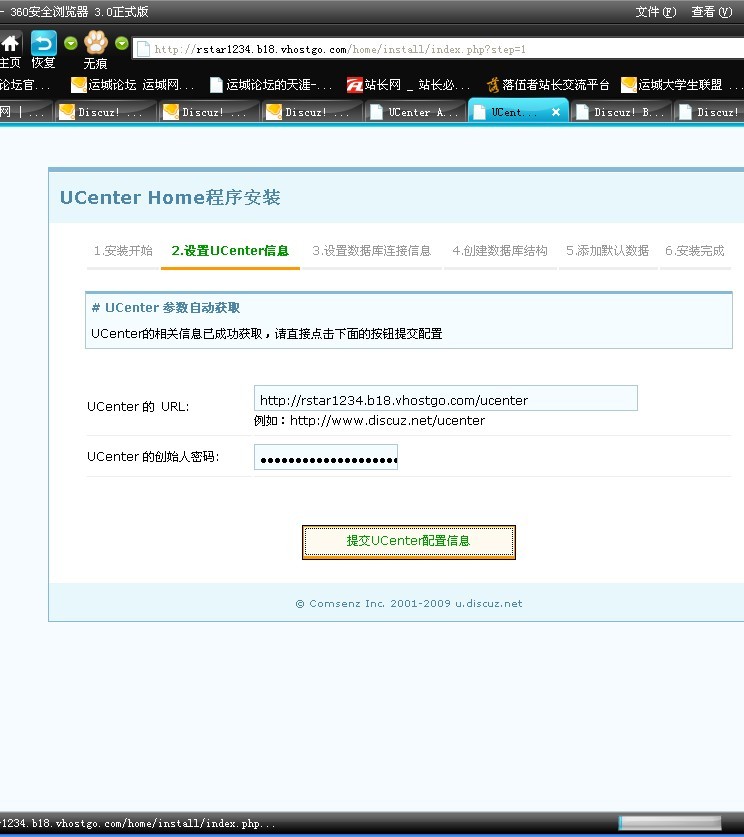Click the paw print 无痕 icon

[x=96, y=43]
